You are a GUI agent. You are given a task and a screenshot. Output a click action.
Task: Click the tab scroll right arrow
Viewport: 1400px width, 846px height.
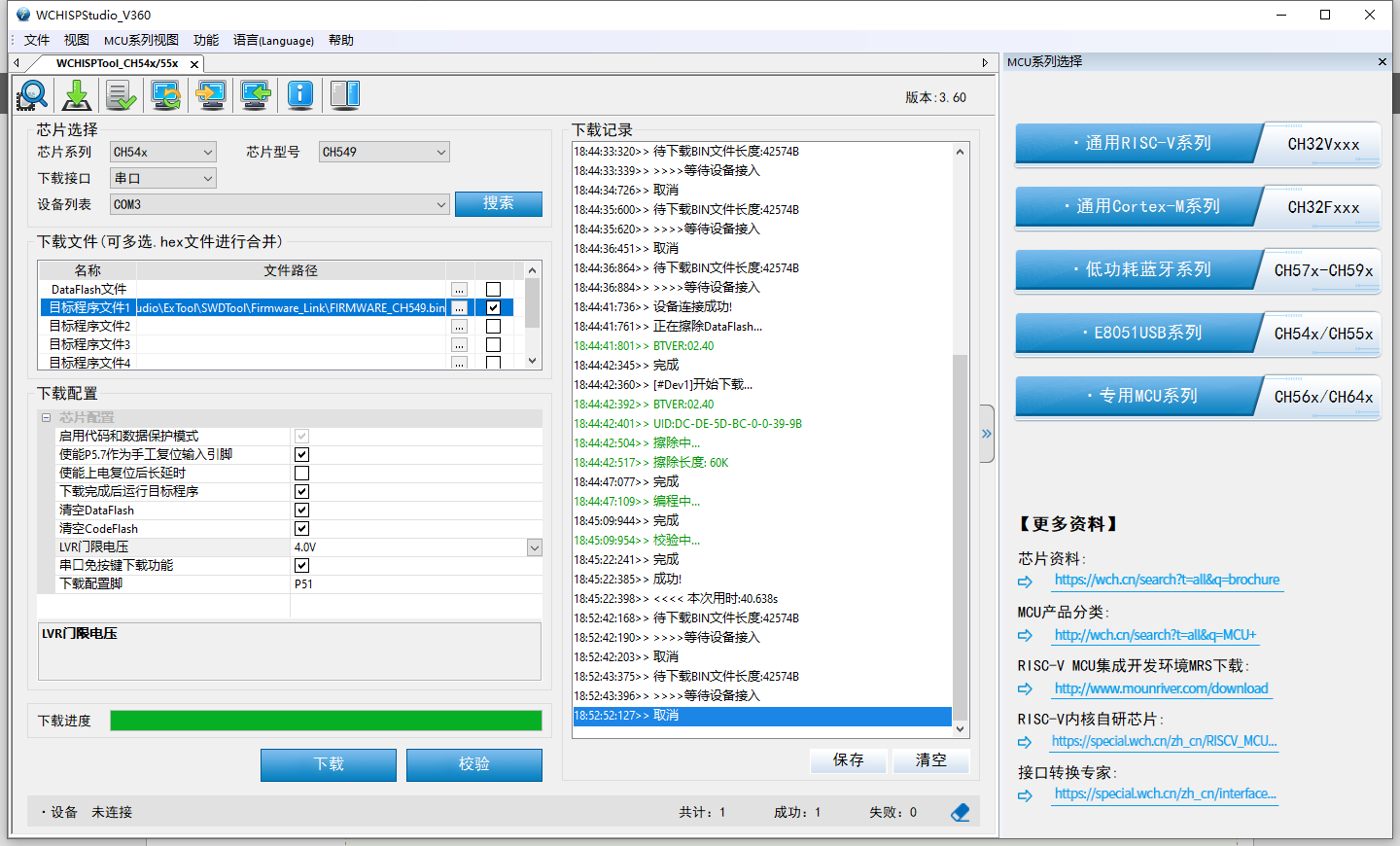(985, 63)
